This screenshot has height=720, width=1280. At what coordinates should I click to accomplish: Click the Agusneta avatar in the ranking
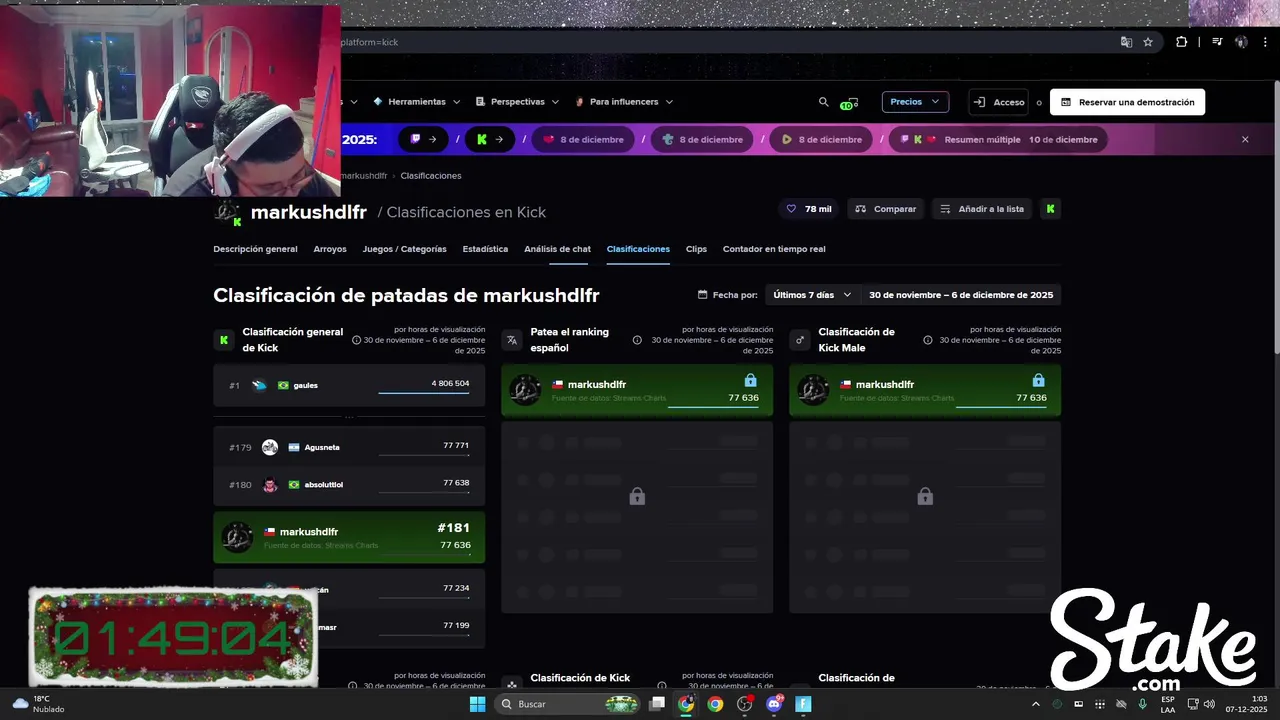click(x=270, y=447)
